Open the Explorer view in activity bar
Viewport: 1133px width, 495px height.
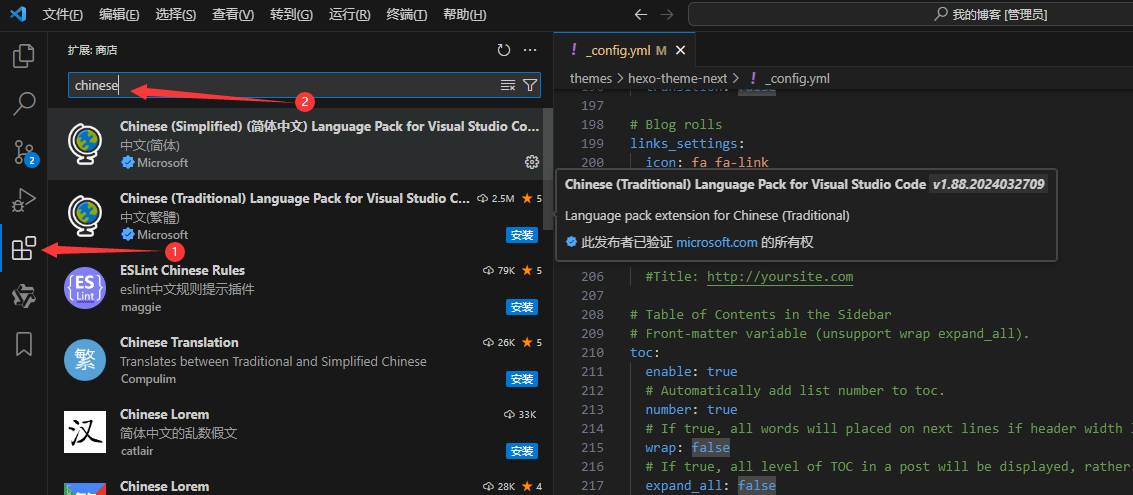[24, 56]
